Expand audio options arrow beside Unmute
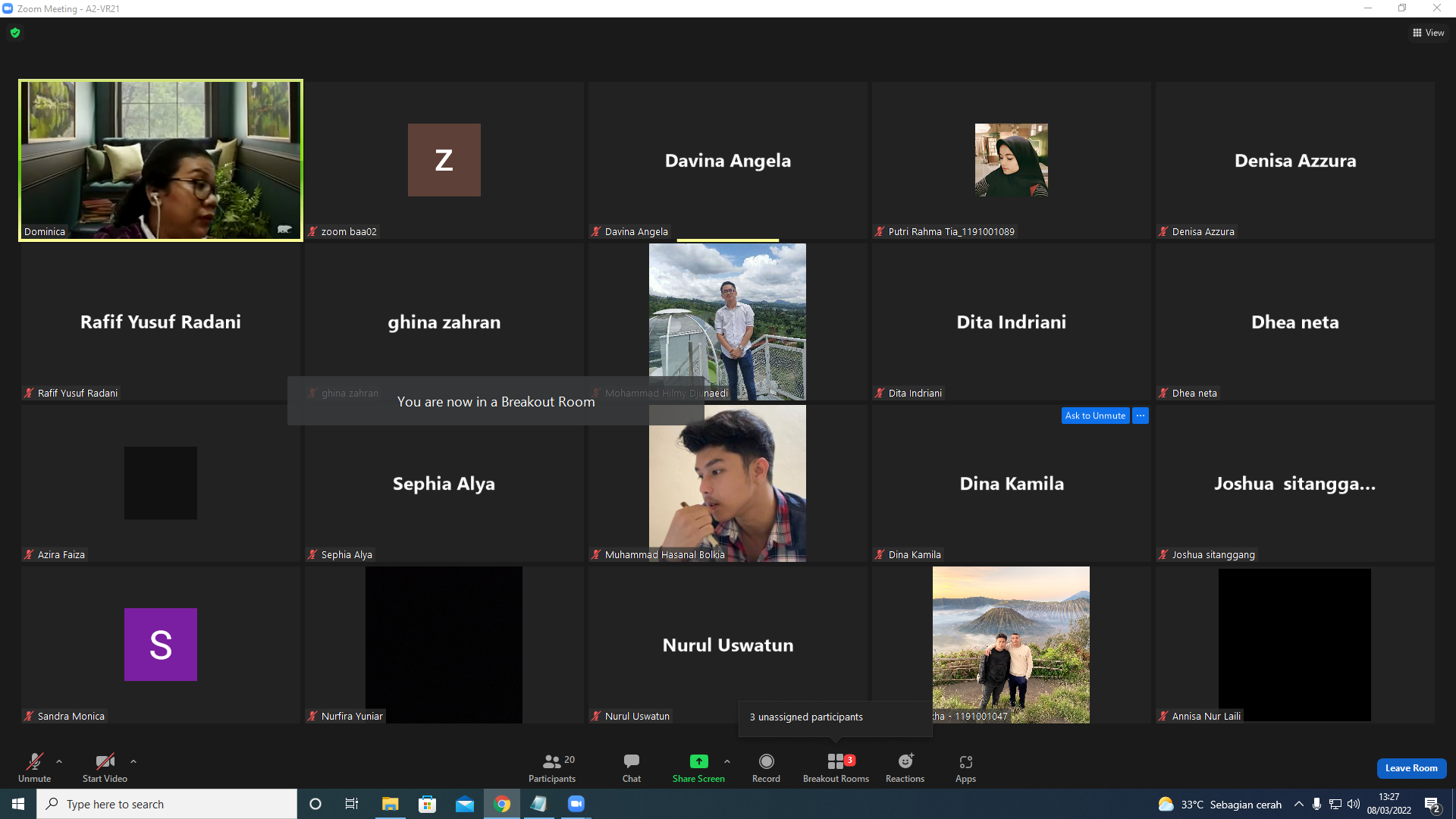This screenshot has height=819, width=1456. tap(59, 761)
